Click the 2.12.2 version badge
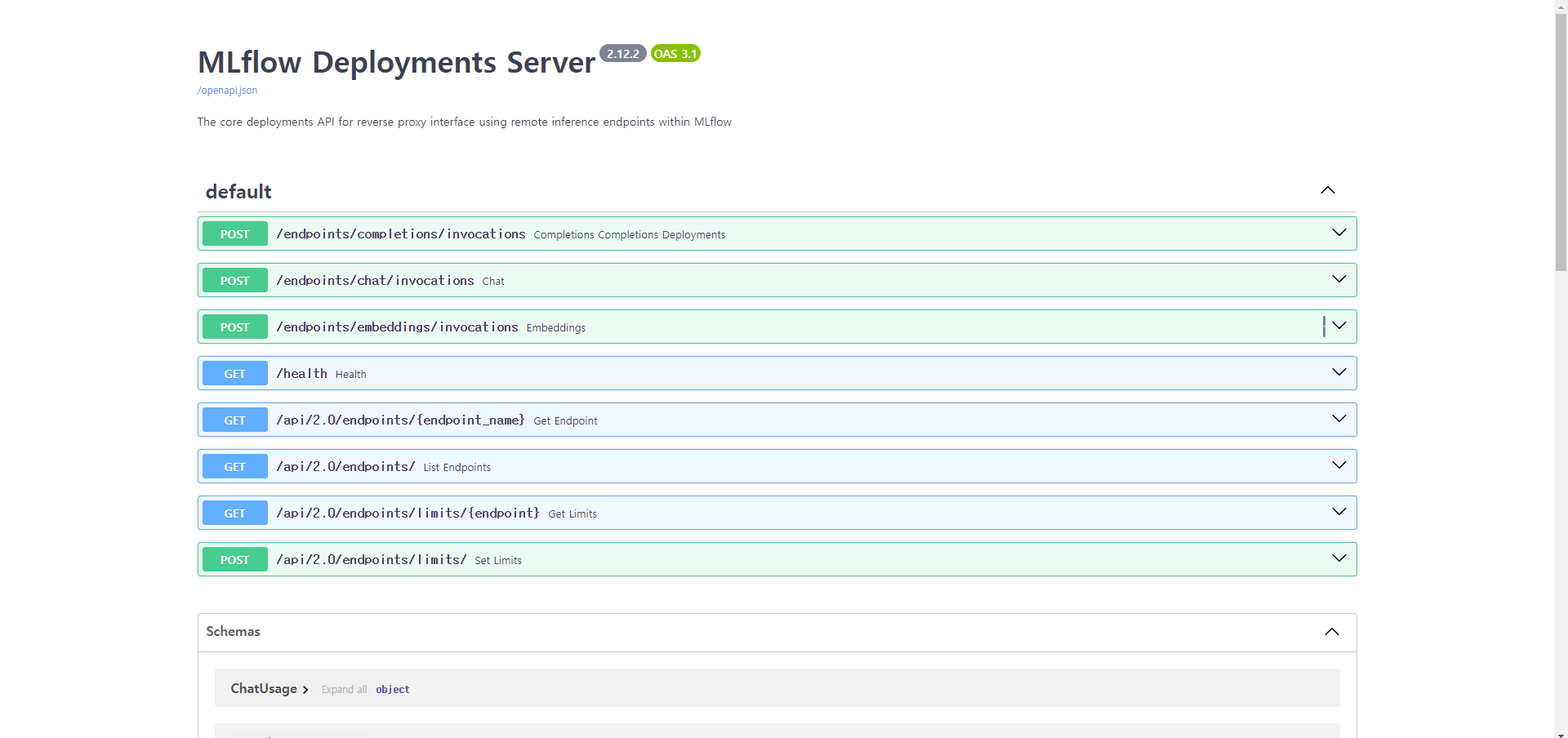The width and height of the screenshot is (1568, 738). (623, 54)
